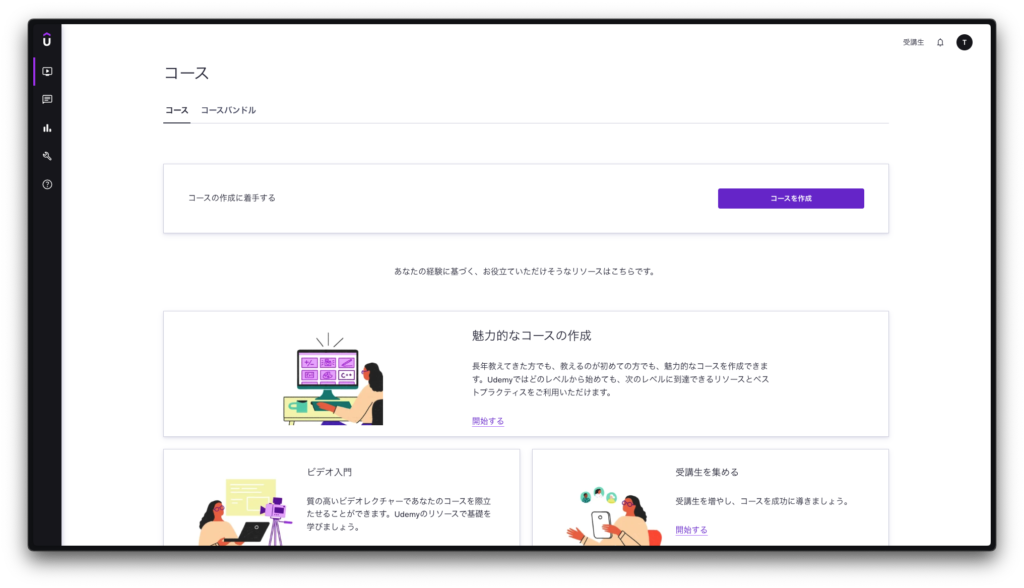Open the Courses section from the sidebar video icon
The width and height of the screenshot is (1024, 588).
click(x=47, y=71)
